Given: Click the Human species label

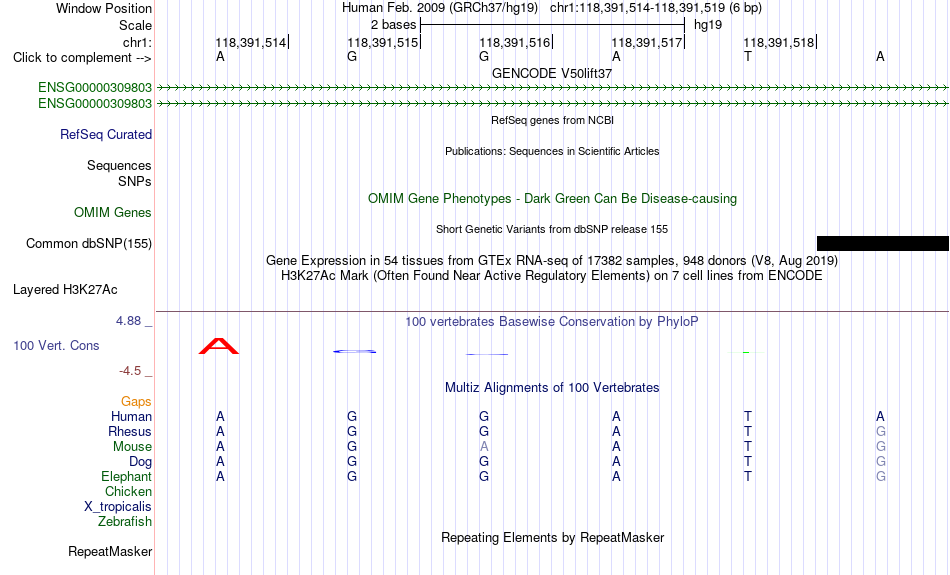Looking at the screenshot, I should pos(131,417).
